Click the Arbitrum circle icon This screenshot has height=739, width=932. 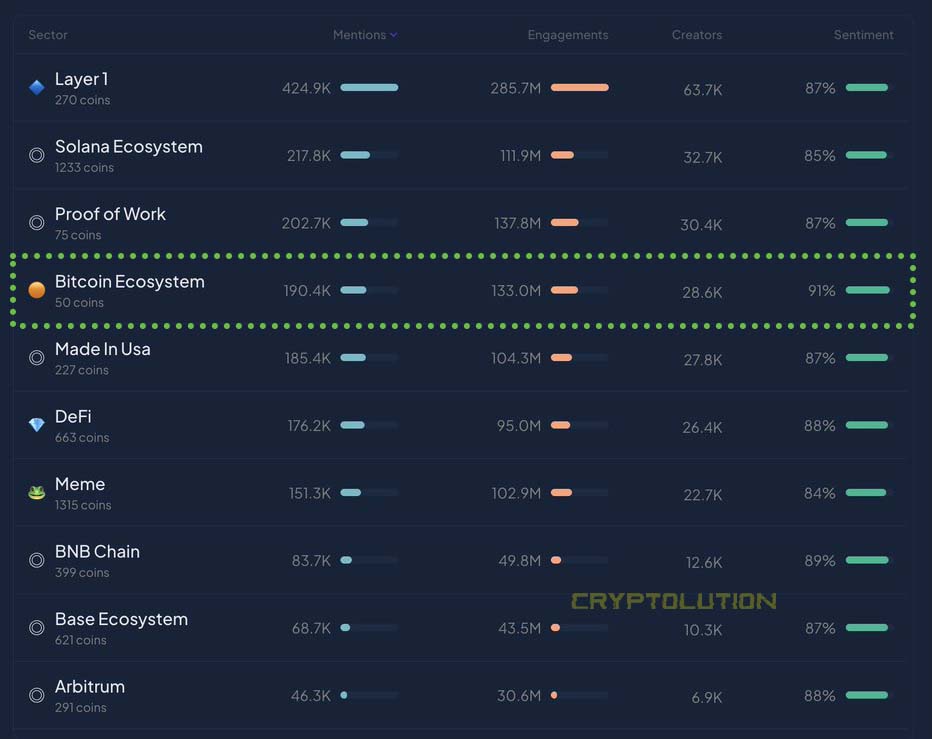point(37,695)
